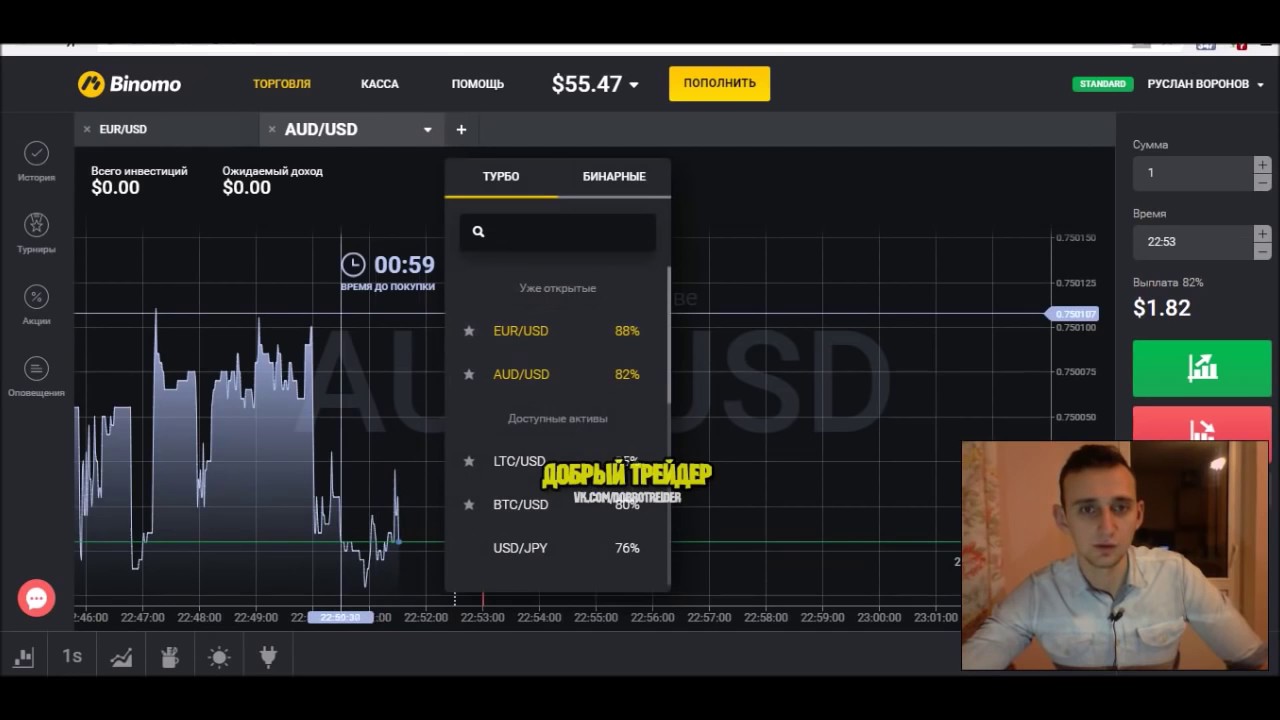This screenshot has width=1280, height=720.
Task: Click the Сумма amount field
Action: [x=1193, y=173]
